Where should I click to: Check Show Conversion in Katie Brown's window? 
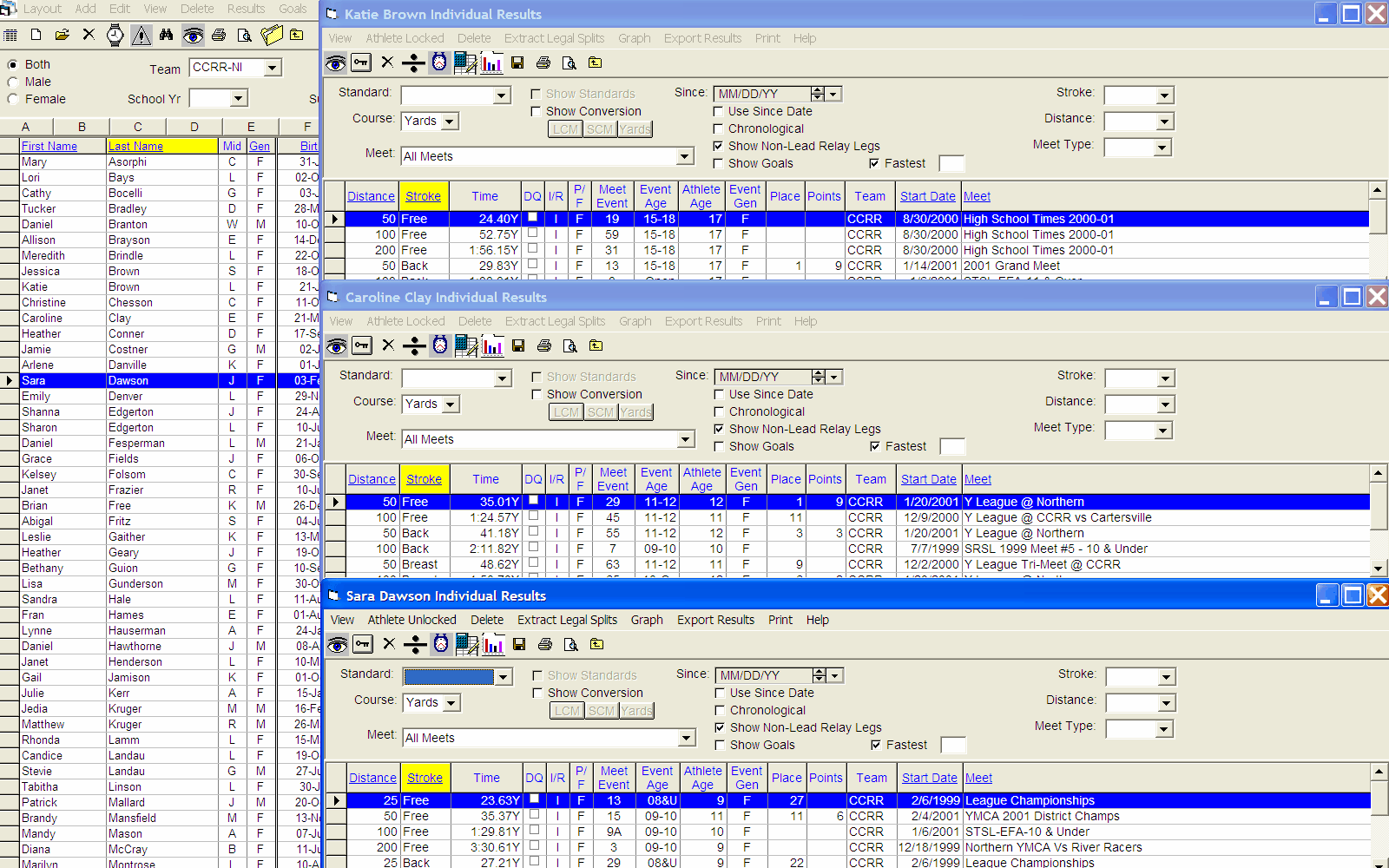(x=536, y=111)
